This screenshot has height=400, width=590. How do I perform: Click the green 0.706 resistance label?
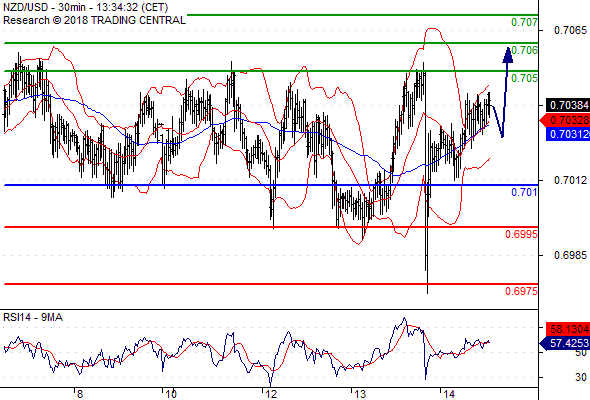[x=524, y=50]
